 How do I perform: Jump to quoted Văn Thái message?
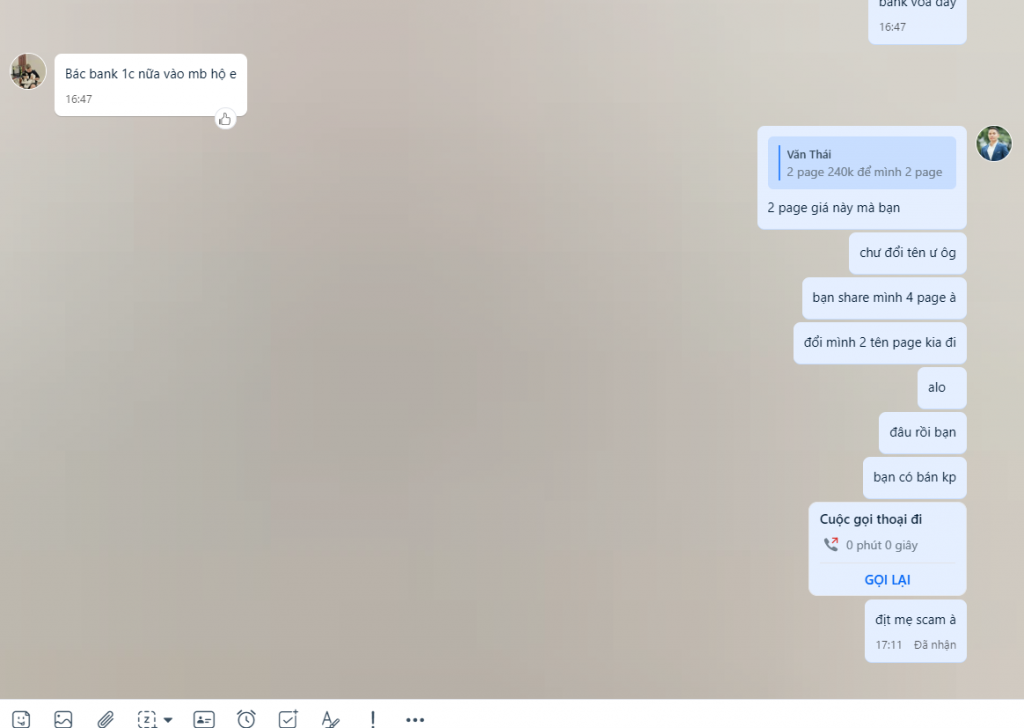[861, 163]
